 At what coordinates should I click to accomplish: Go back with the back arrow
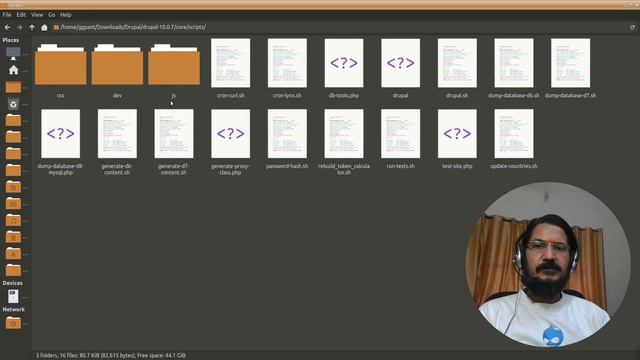(x=7, y=27)
